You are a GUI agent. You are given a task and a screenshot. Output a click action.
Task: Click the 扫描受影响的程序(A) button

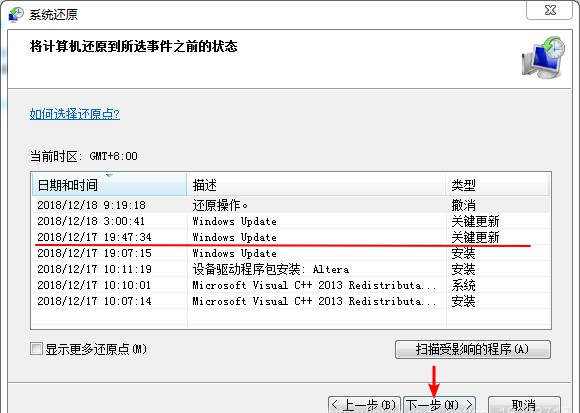tap(473, 349)
